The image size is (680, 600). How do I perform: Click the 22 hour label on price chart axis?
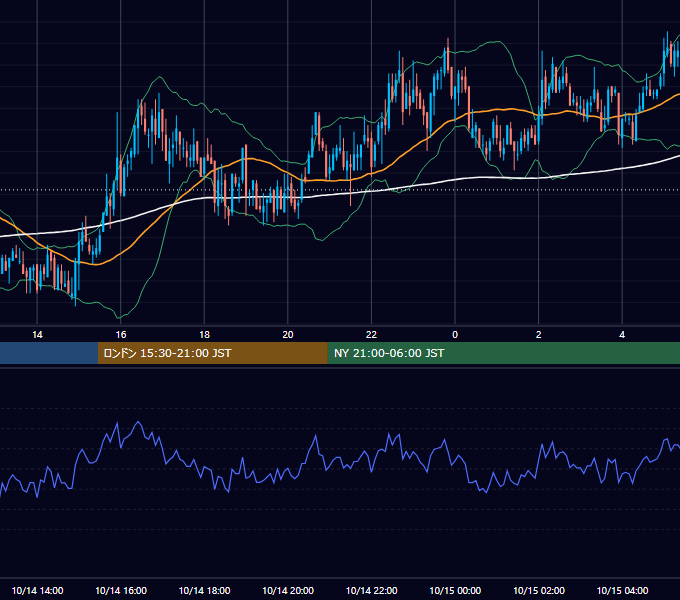pyautogui.click(x=371, y=335)
